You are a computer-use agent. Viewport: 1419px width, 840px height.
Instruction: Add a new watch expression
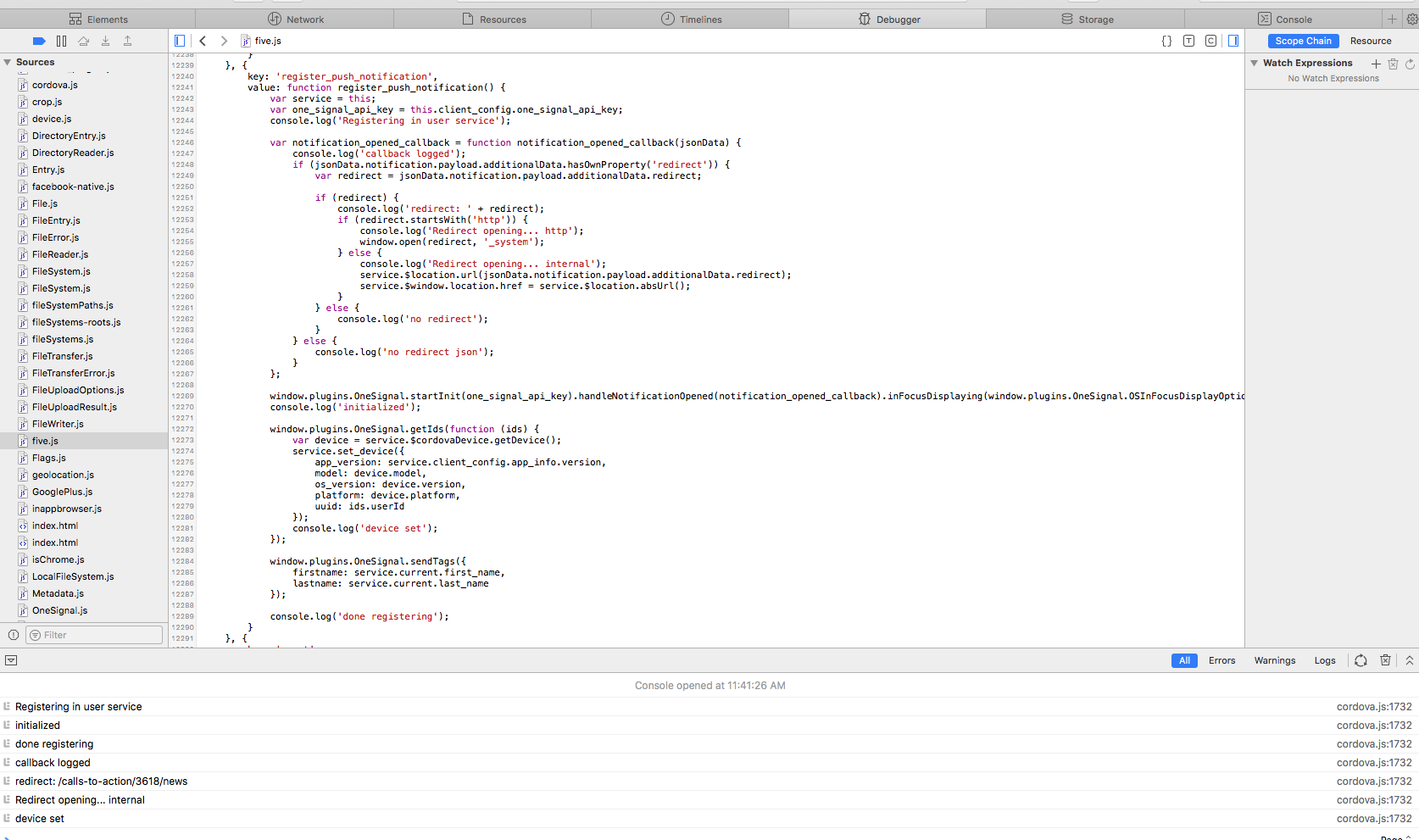(1376, 64)
